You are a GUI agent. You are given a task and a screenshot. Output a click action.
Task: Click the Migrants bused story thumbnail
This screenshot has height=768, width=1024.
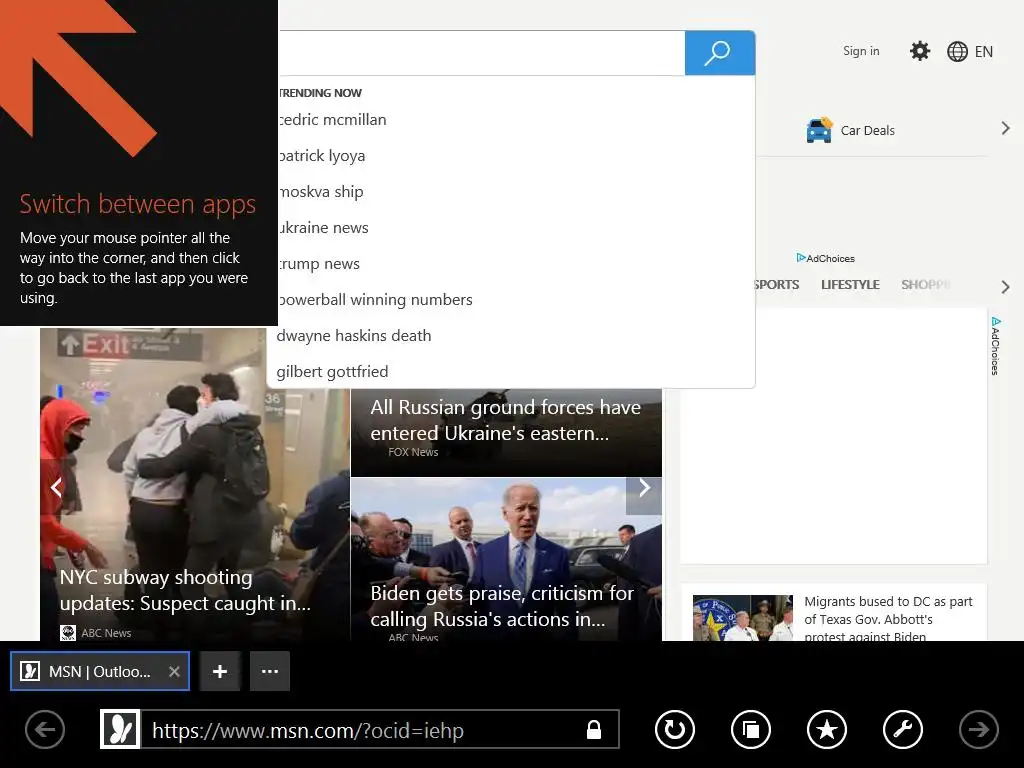[x=743, y=618]
